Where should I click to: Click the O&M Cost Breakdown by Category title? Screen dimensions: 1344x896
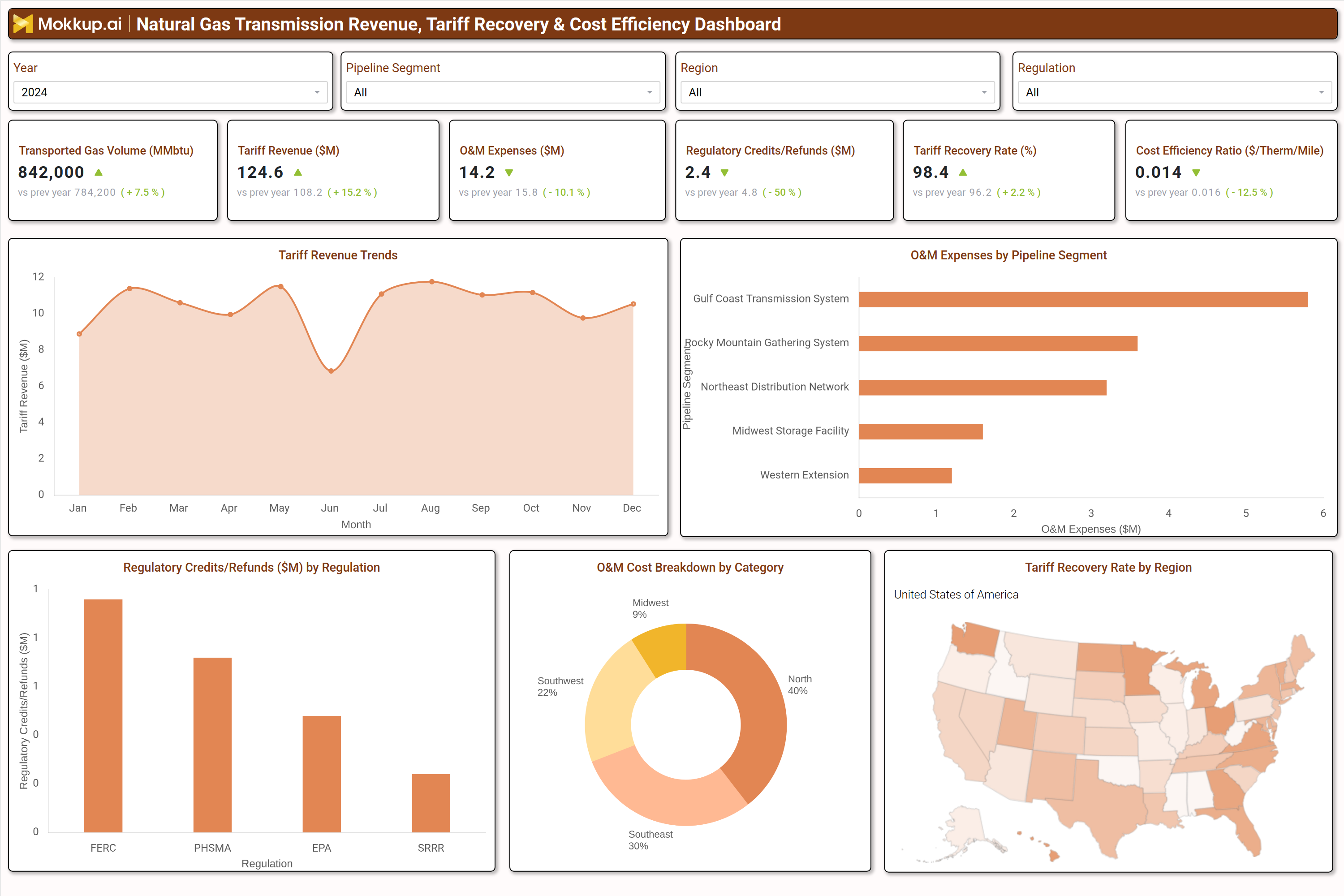690,568
